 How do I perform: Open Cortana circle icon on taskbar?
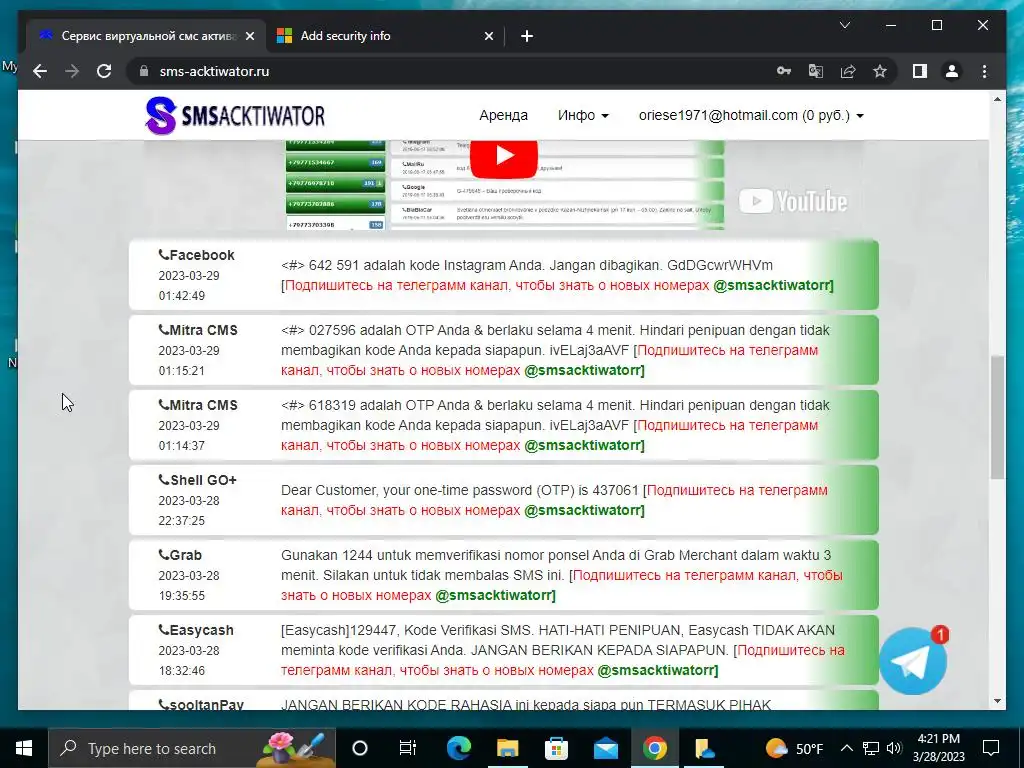[360, 748]
